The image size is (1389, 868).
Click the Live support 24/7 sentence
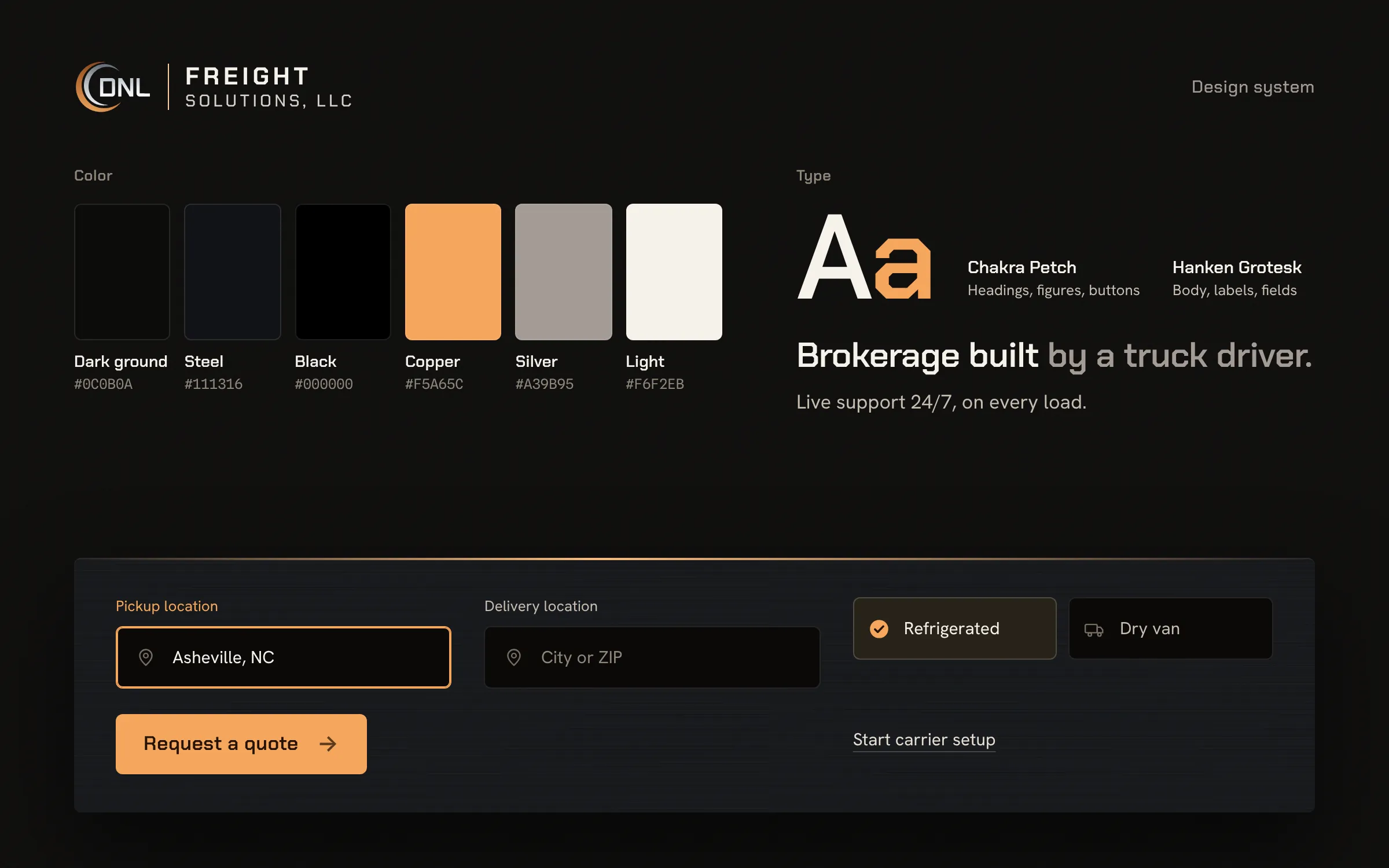941,402
